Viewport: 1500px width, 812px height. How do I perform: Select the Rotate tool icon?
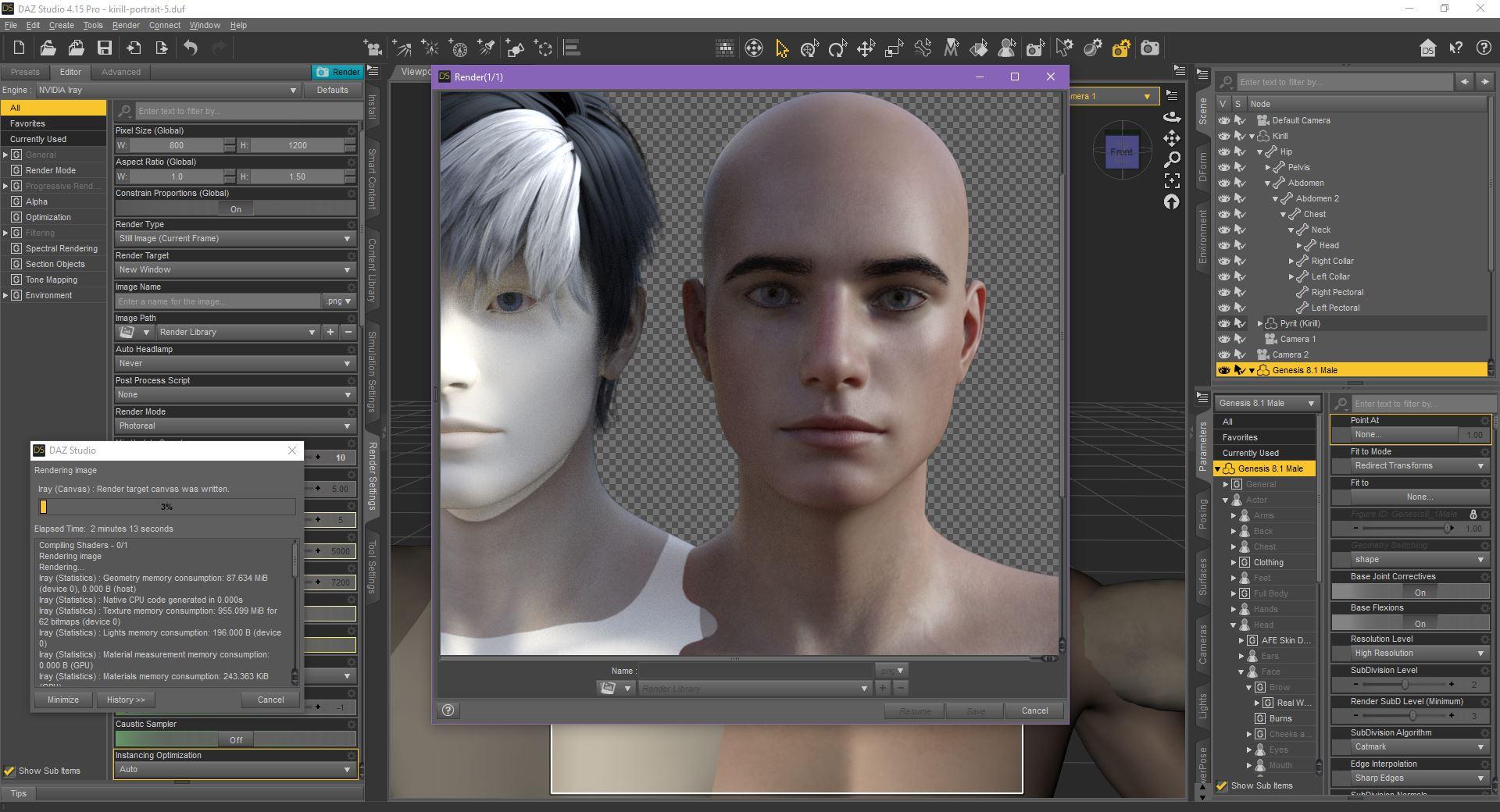point(837,48)
